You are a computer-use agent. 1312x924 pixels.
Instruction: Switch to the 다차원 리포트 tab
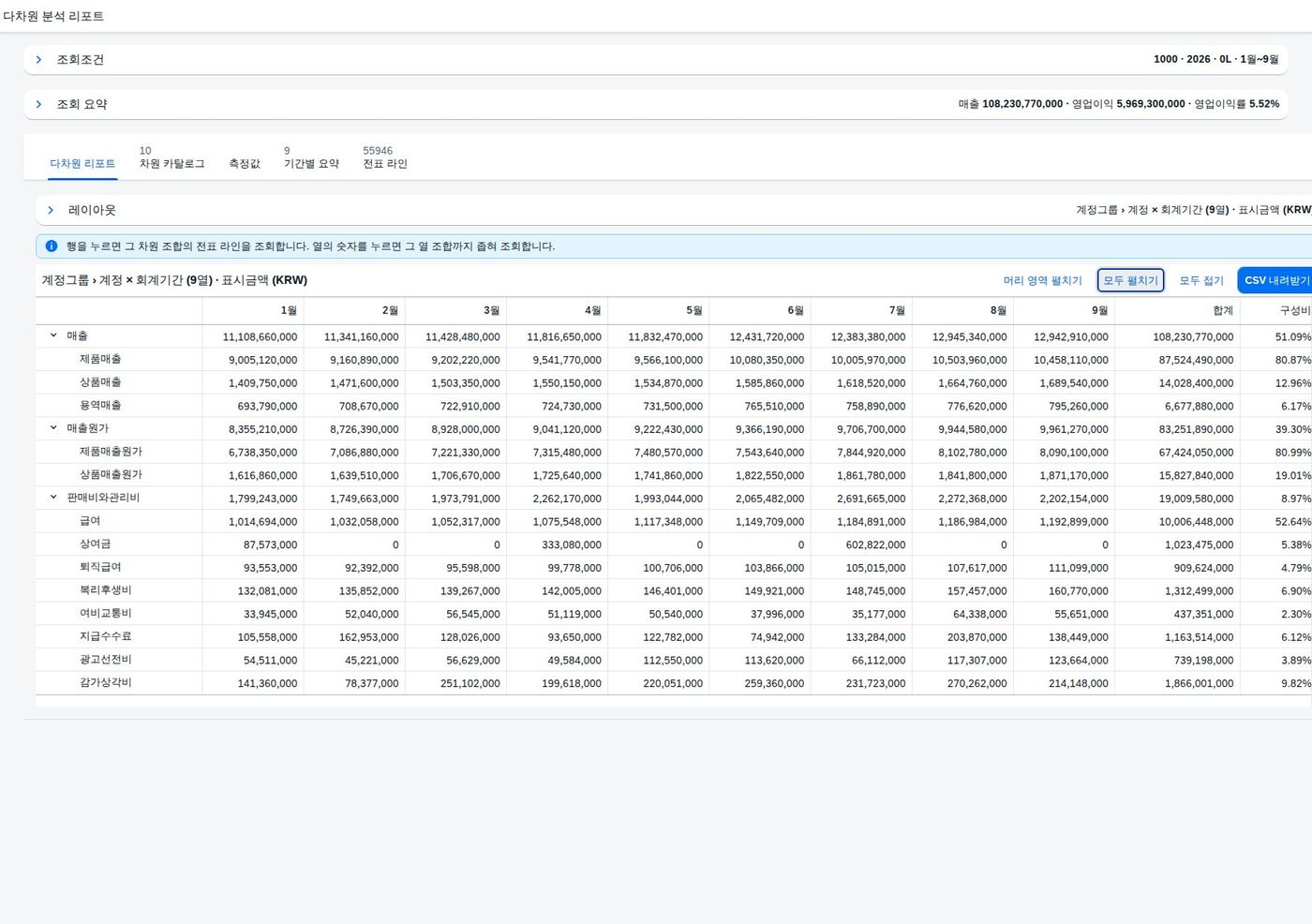(82, 163)
